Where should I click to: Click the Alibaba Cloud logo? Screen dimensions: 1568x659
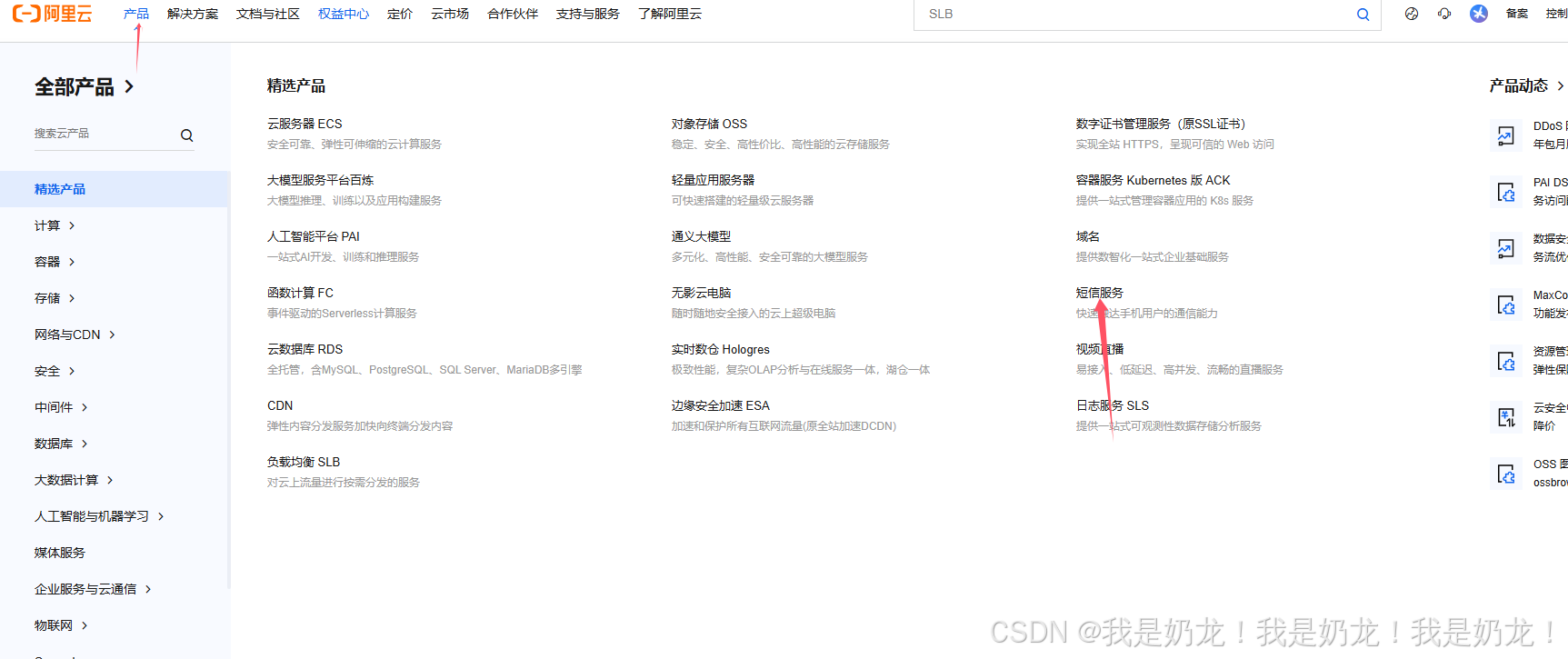pos(52,14)
